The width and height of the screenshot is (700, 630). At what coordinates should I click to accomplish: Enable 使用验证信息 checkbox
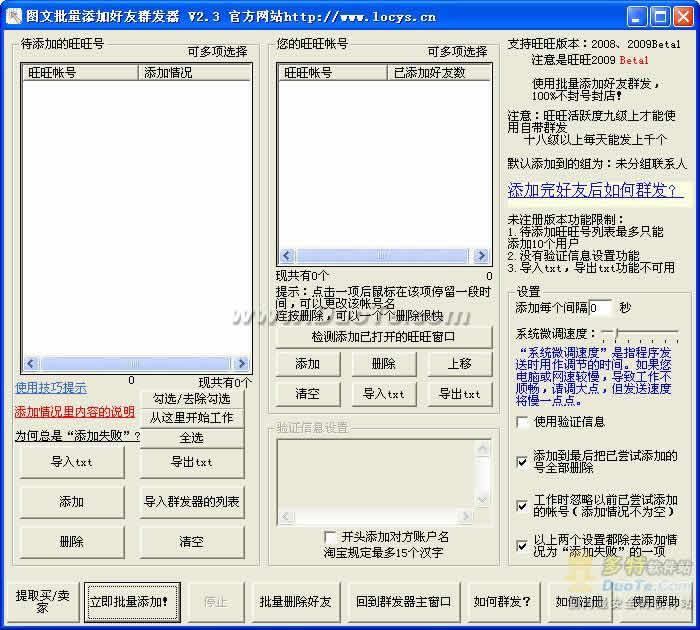click(x=522, y=422)
